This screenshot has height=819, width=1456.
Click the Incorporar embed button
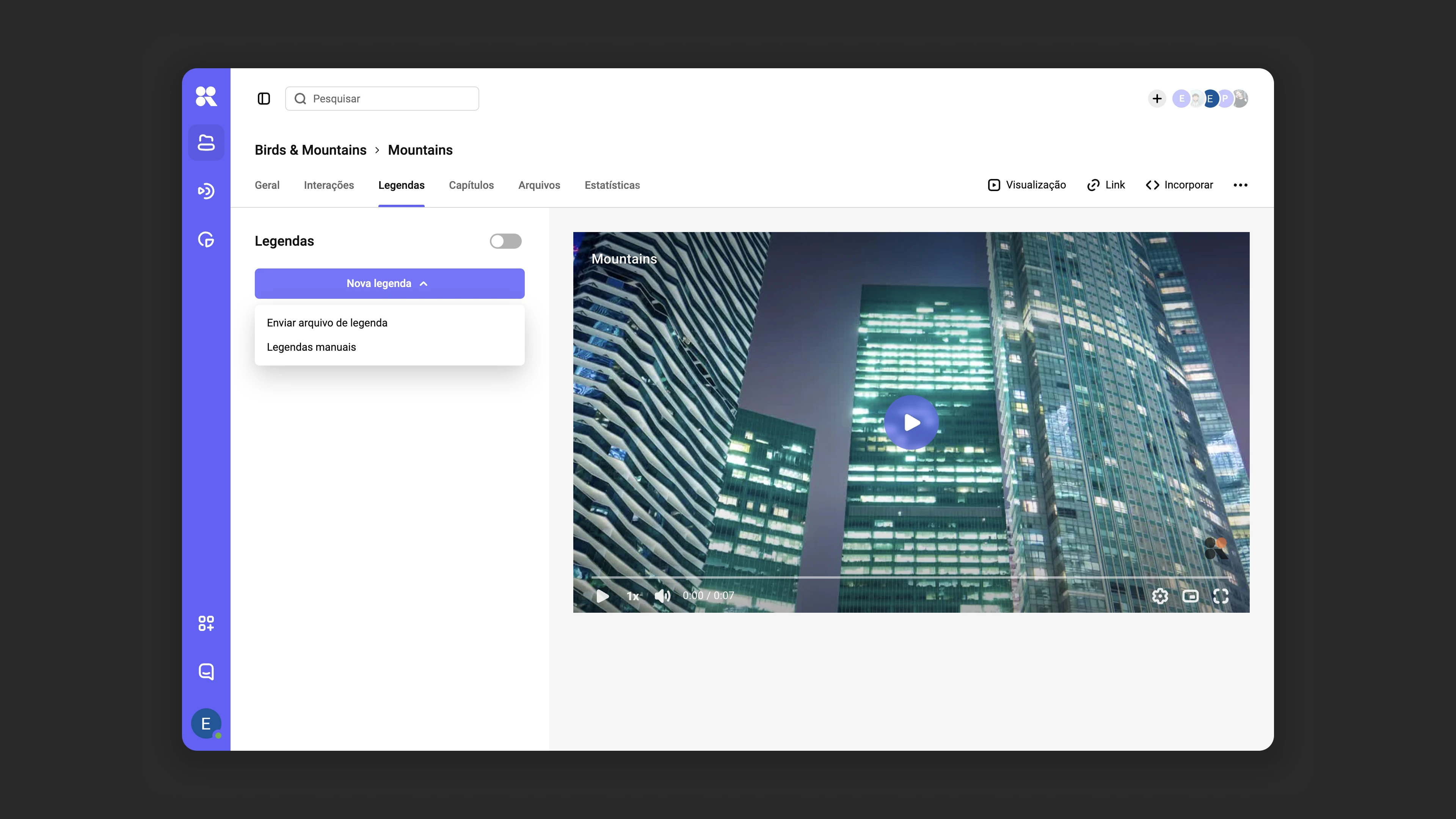(1179, 185)
